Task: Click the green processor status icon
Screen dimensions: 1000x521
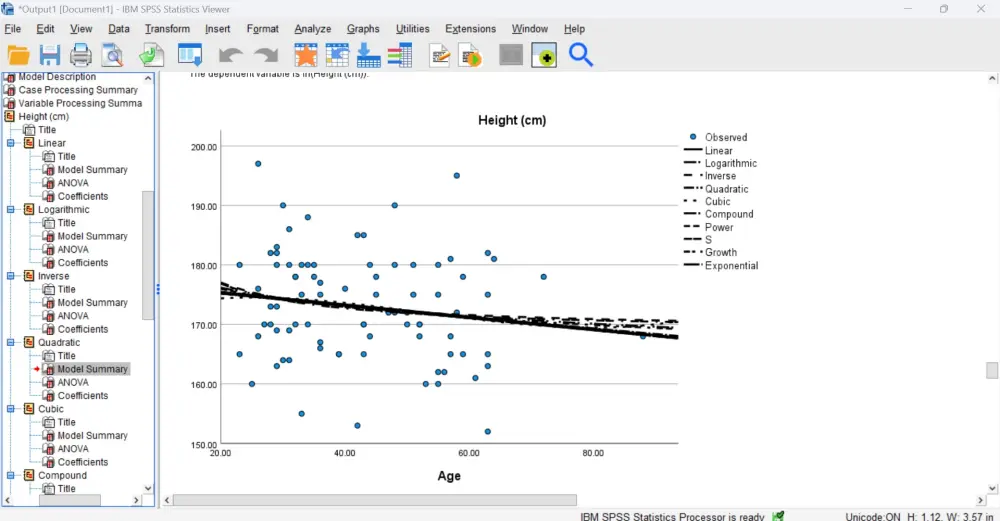Action: [778, 516]
